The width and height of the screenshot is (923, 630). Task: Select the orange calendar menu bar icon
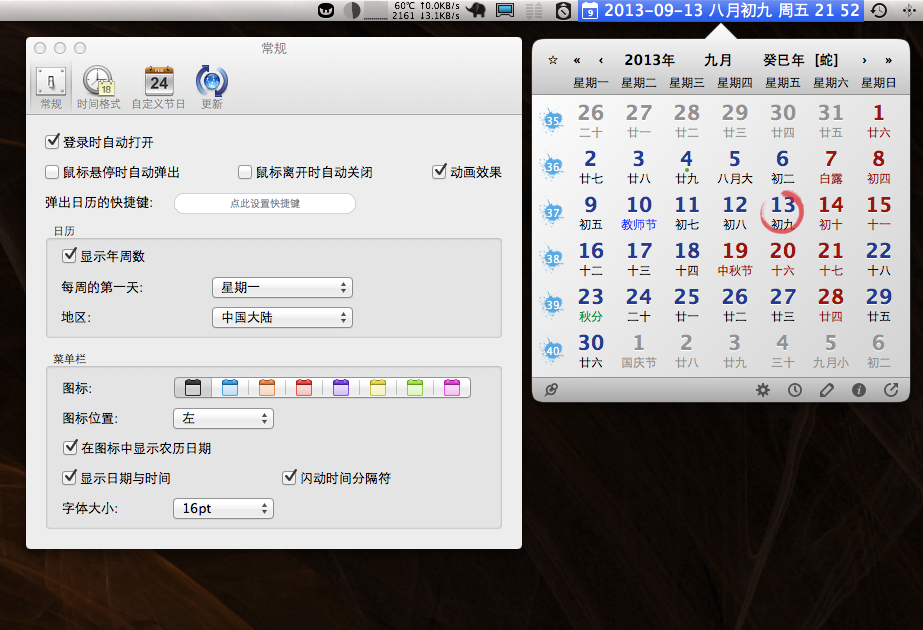[x=267, y=387]
